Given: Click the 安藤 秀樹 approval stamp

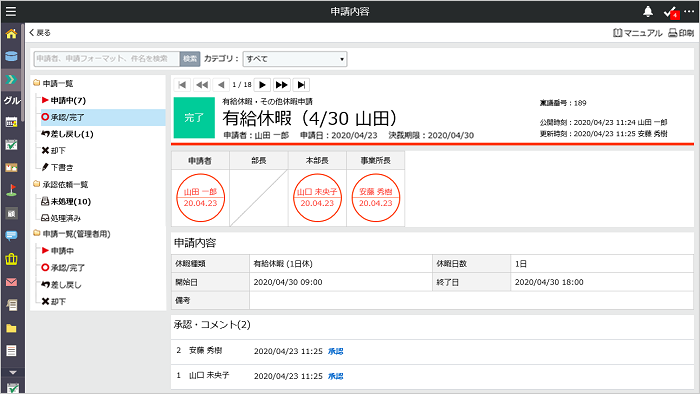Looking at the screenshot, I should tap(376, 198).
